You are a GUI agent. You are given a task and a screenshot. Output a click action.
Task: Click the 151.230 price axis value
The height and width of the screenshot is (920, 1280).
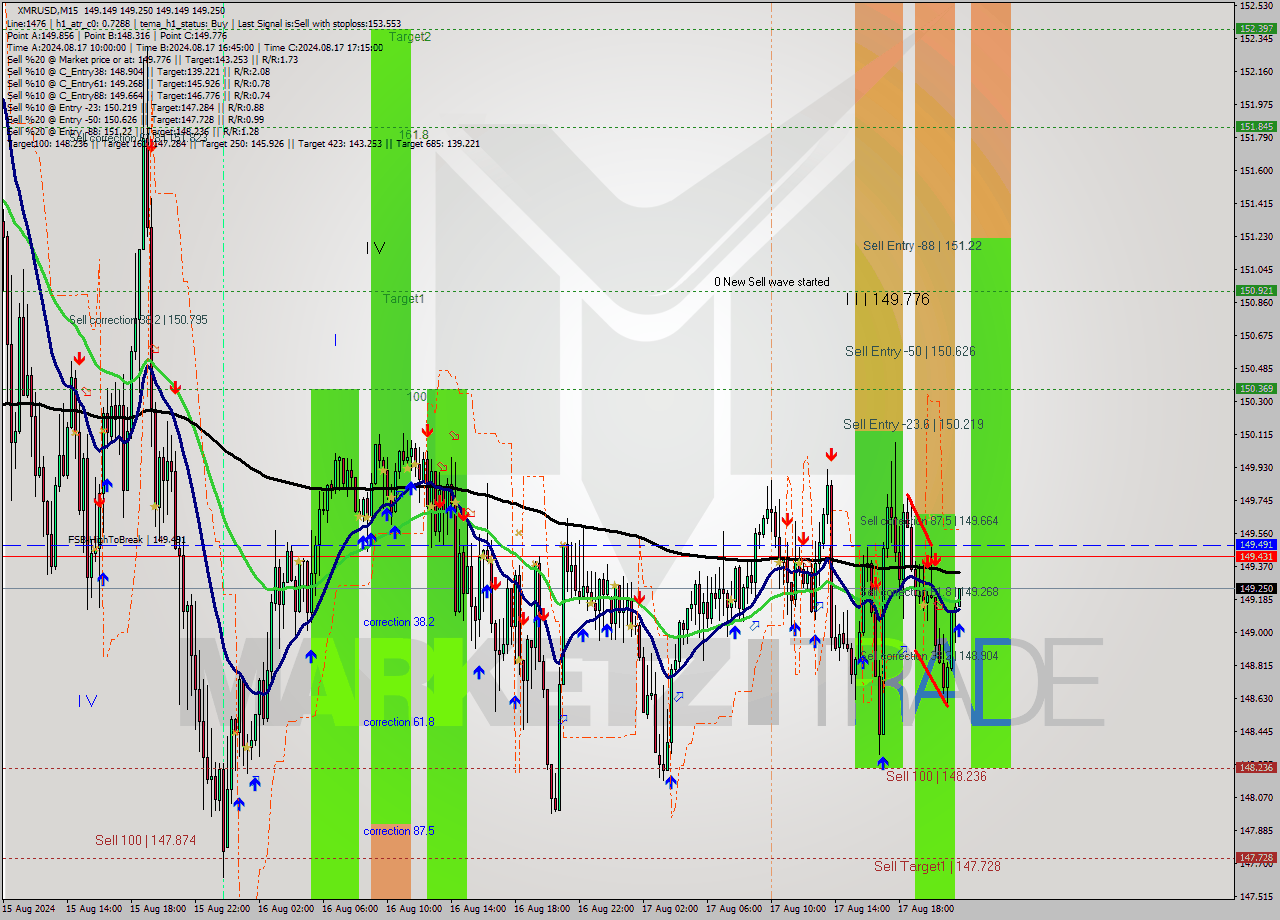(1255, 237)
